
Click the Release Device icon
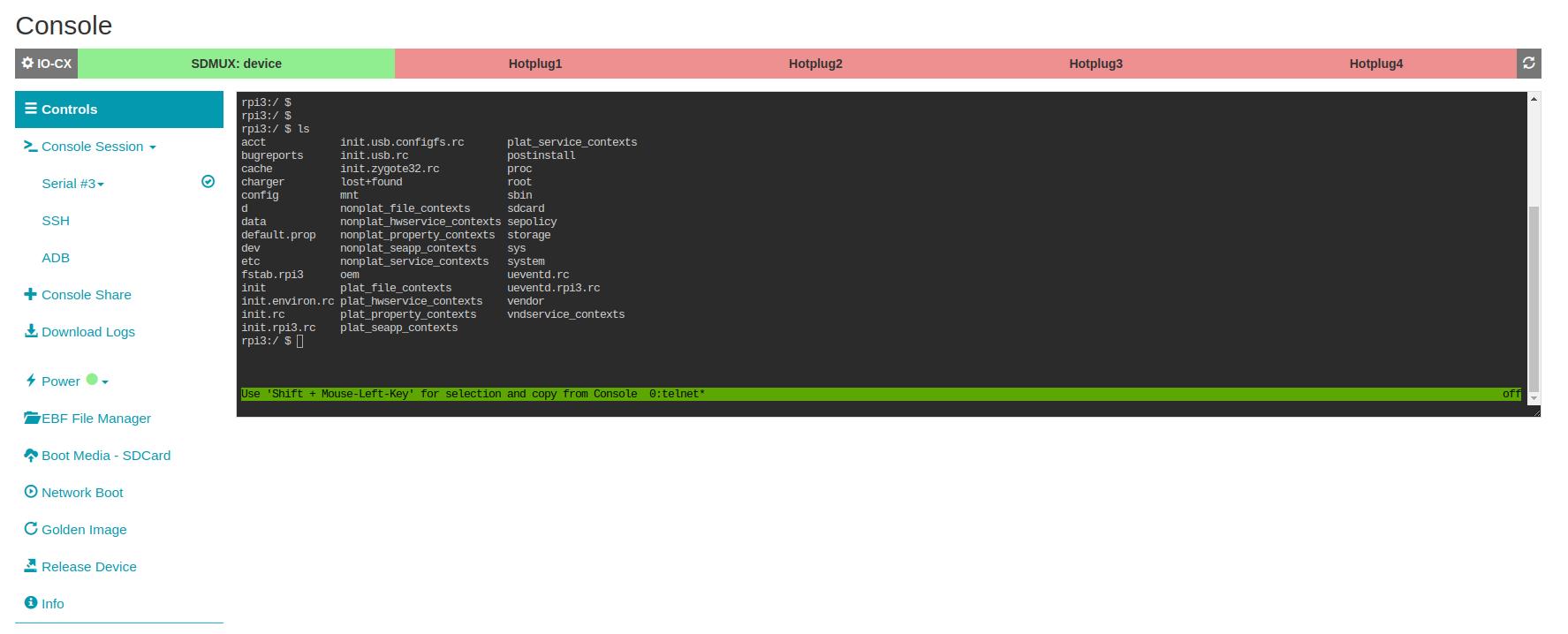[31, 566]
